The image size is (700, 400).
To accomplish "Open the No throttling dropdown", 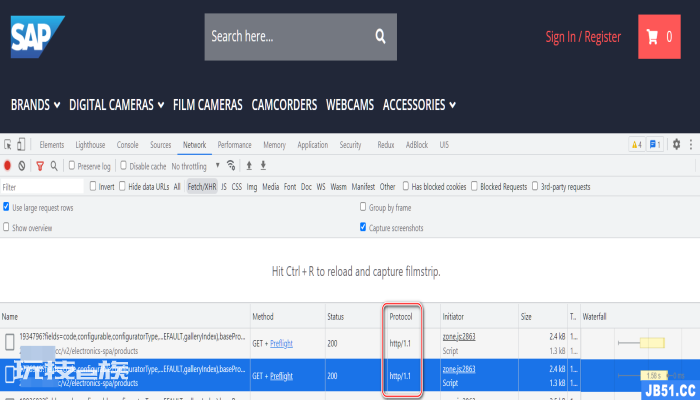I will 196,166.
